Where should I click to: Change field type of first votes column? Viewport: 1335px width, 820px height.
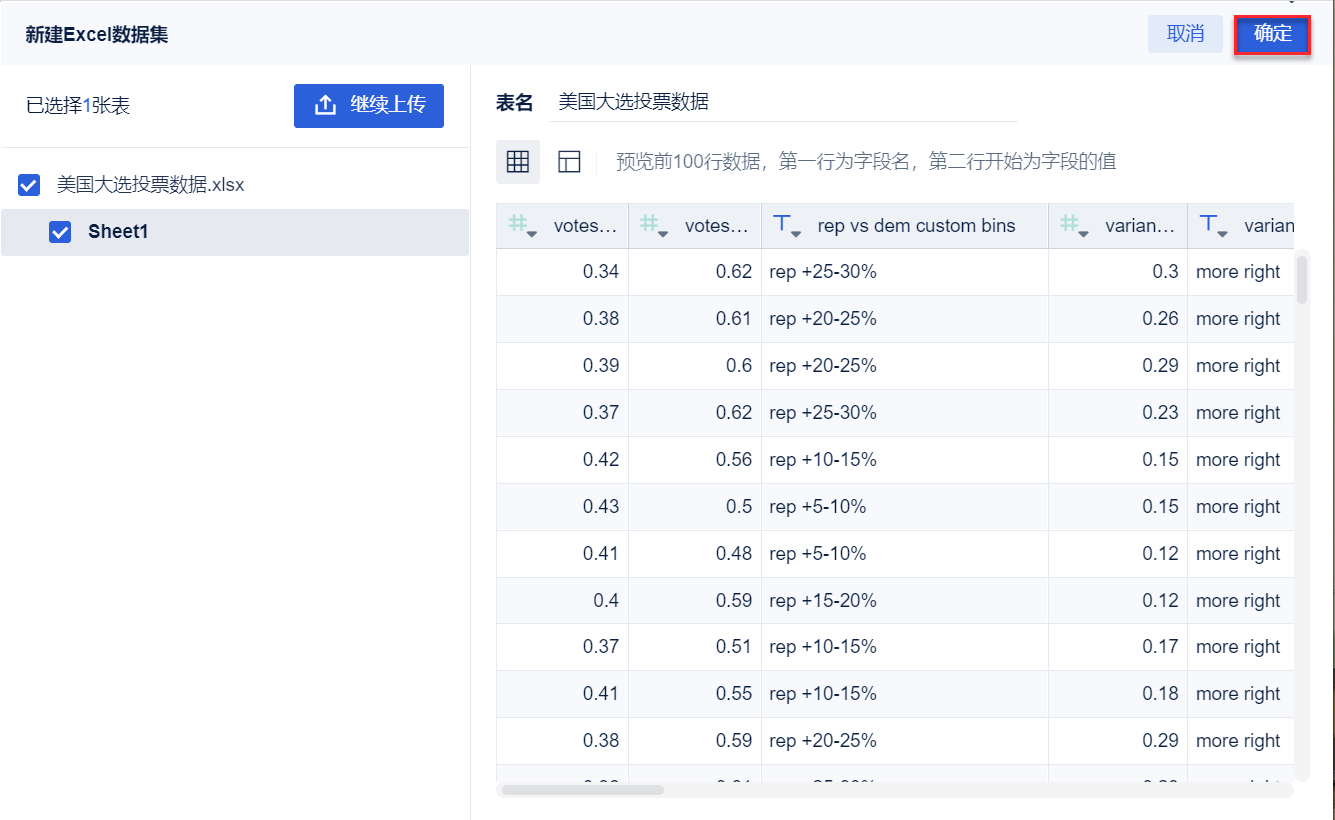tap(519, 226)
